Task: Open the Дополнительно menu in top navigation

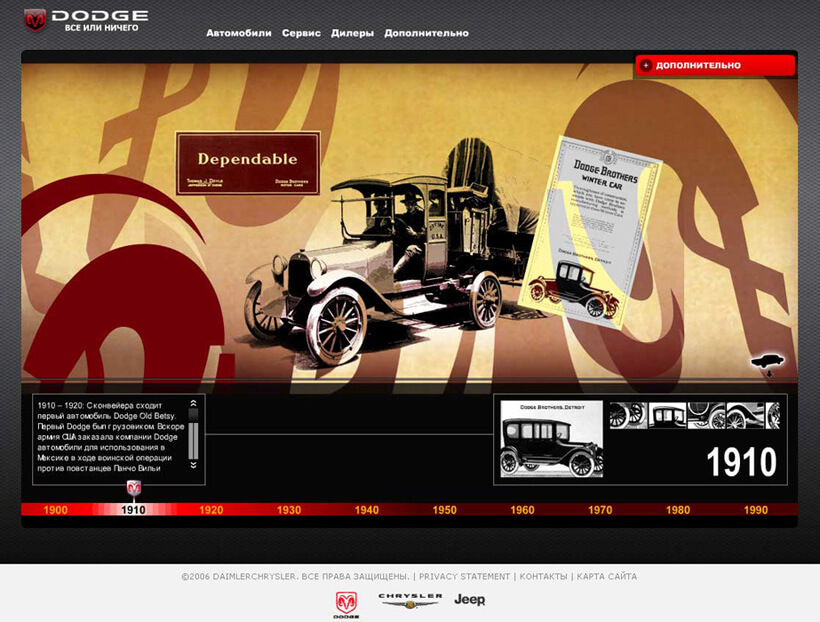Action: click(426, 33)
